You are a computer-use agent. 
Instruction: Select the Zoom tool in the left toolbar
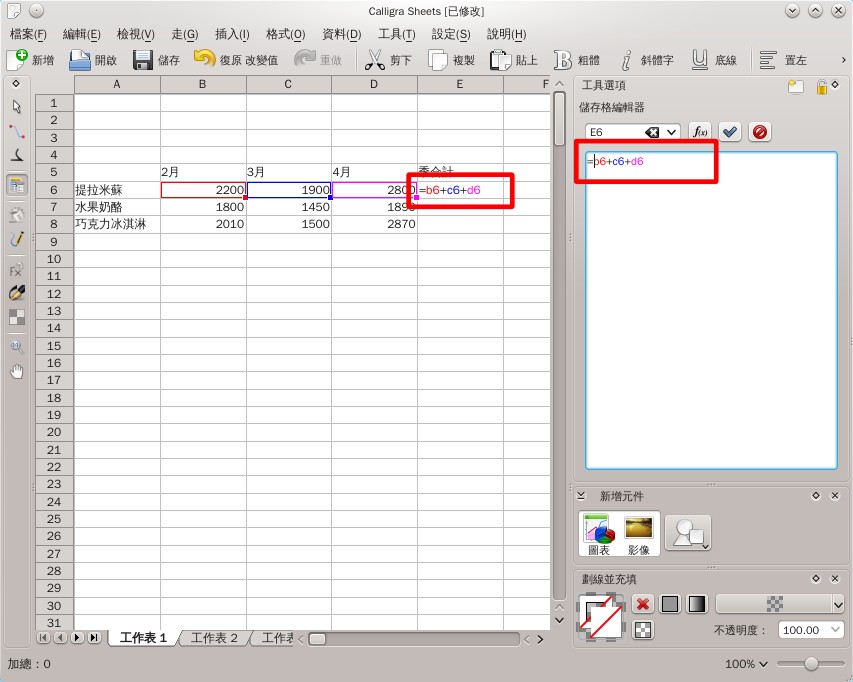coord(16,346)
